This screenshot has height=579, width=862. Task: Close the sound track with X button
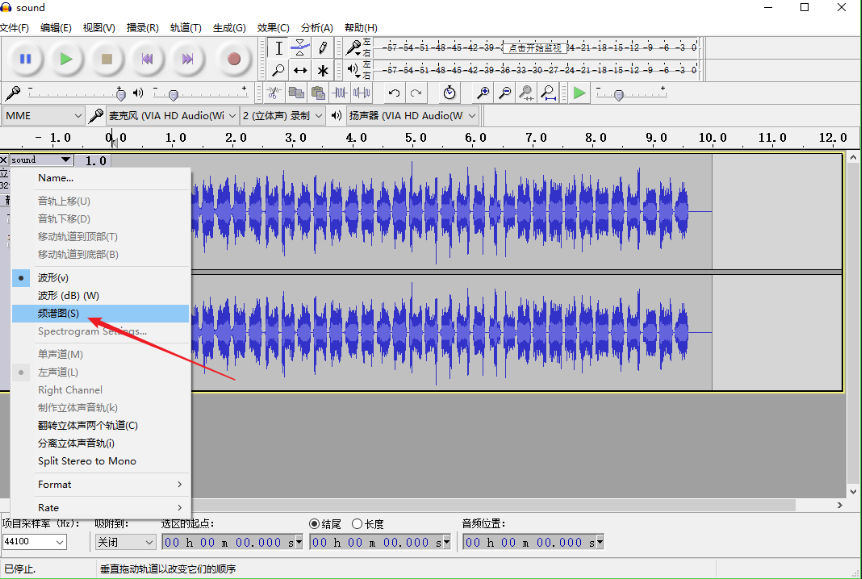[x=4, y=159]
